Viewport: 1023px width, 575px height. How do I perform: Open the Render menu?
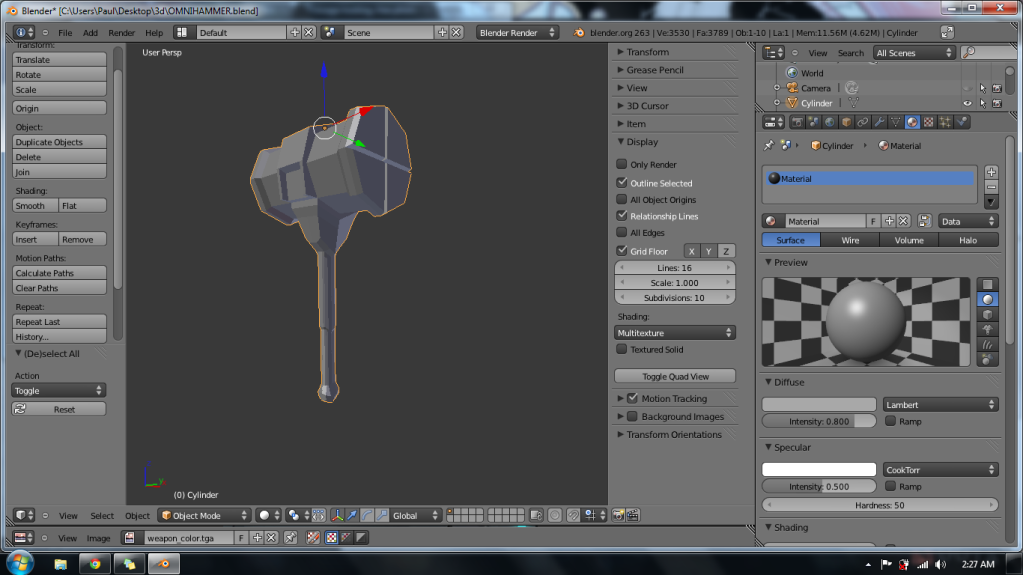click(121, 33)
